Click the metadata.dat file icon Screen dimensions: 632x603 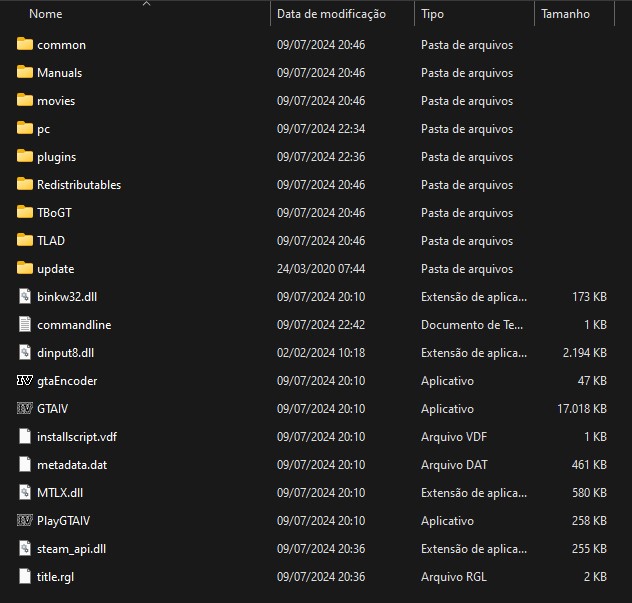[25, 464]
